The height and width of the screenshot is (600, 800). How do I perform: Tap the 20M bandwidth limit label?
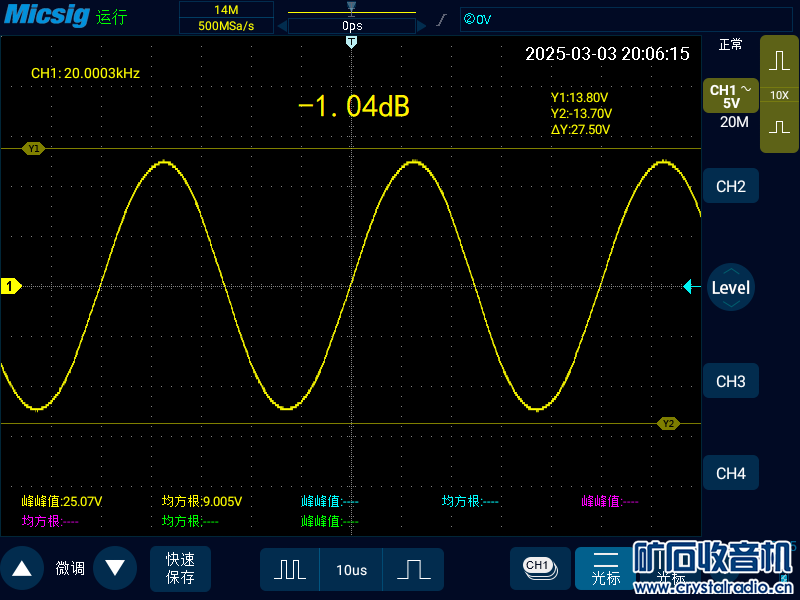click(x=734, y=122)
